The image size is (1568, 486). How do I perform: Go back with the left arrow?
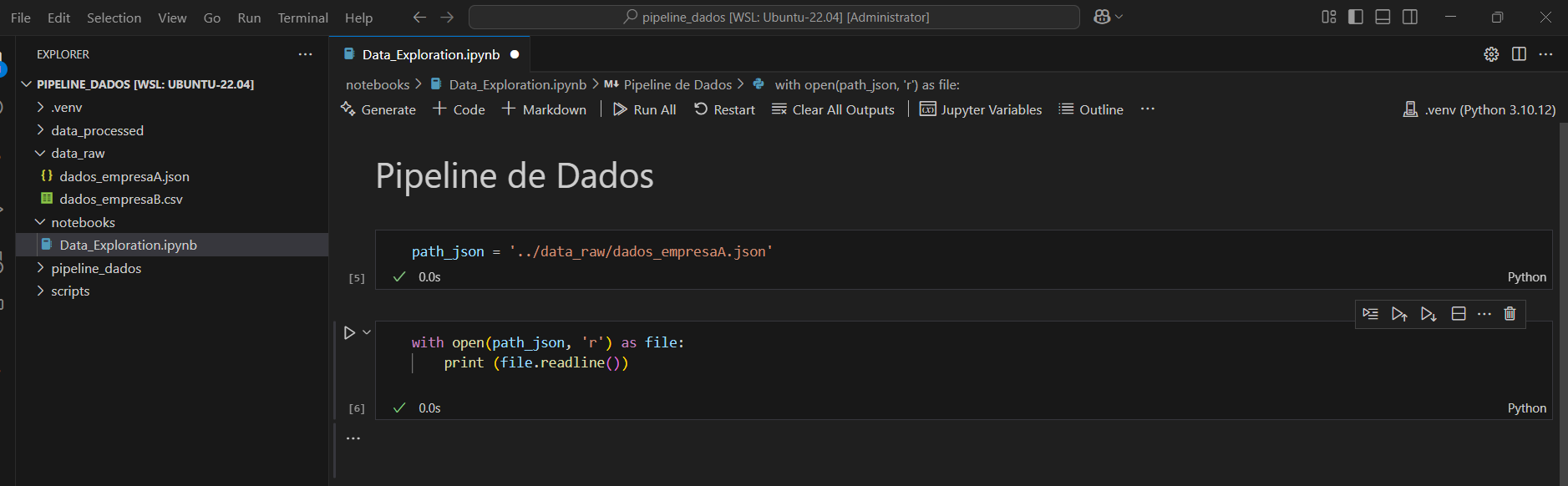point(419,17)
